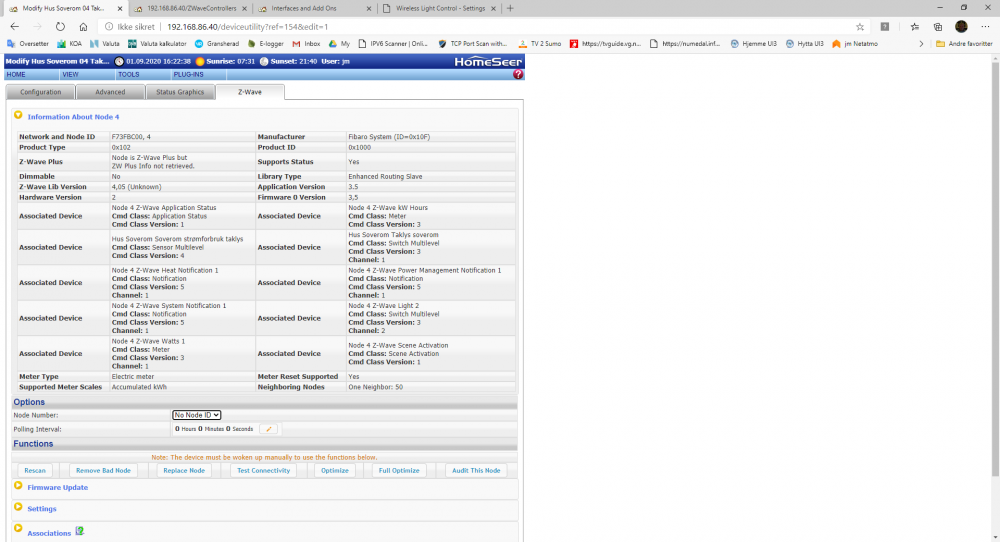The image size is (1000, 542).
Task: Click the browser refresh icon
Action: pos(61,27)
